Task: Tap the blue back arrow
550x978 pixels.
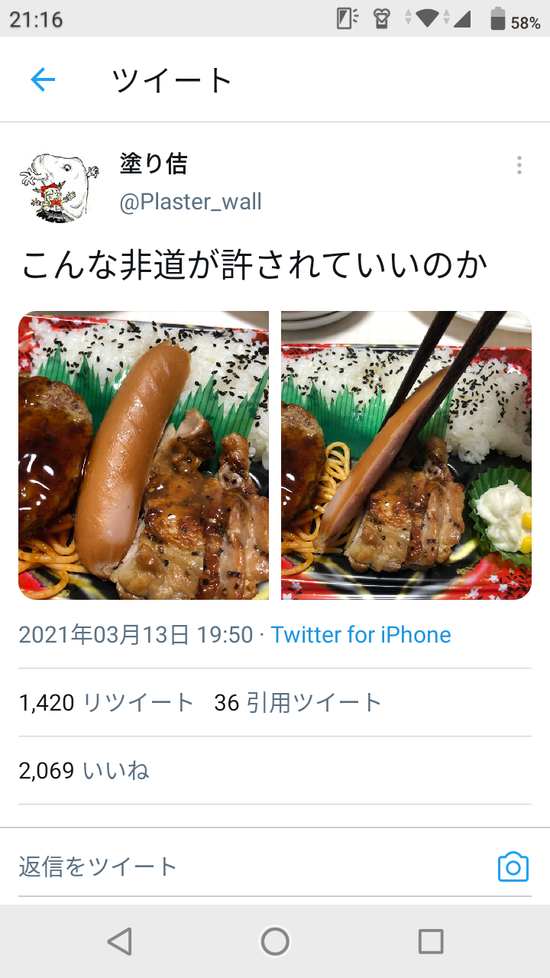Action: pyautogui.click(x=43, y=80)
